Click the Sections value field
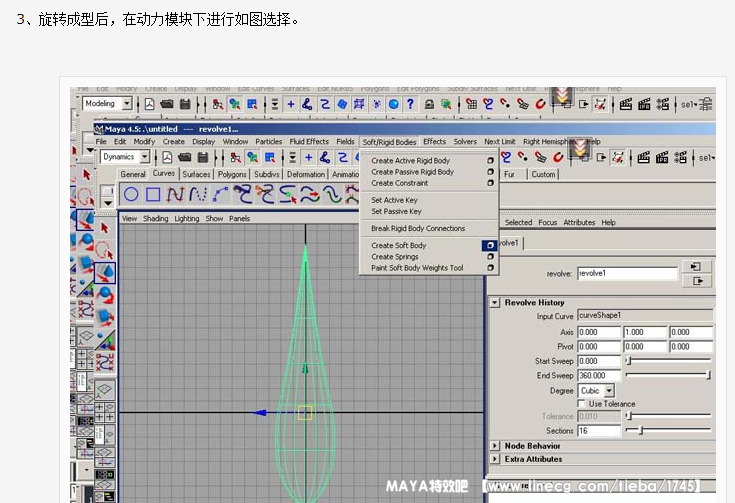 click(599, 430)
